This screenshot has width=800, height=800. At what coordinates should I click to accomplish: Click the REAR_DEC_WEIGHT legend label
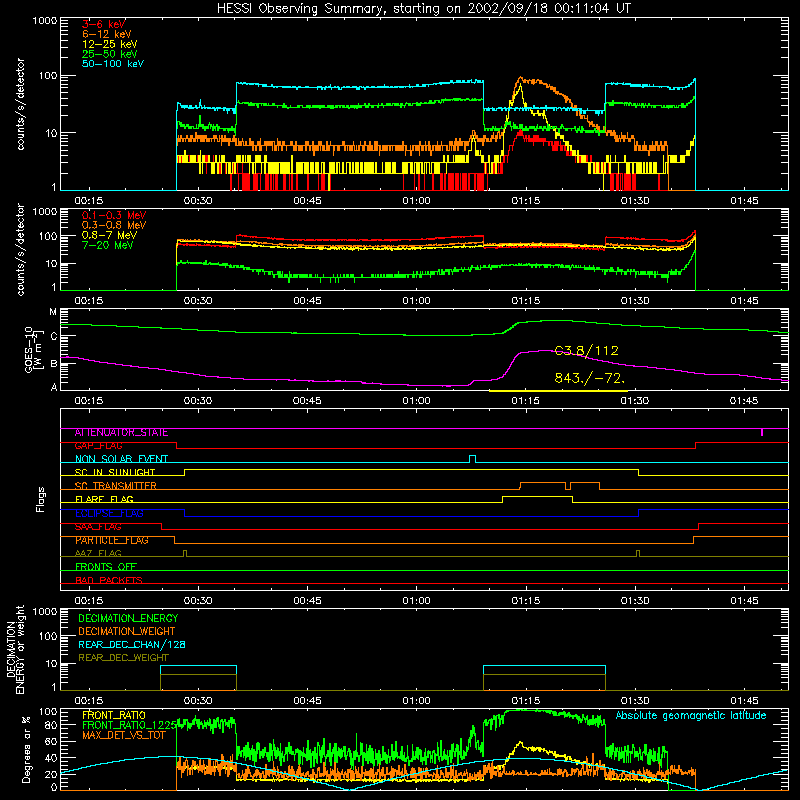pos(123,658)
